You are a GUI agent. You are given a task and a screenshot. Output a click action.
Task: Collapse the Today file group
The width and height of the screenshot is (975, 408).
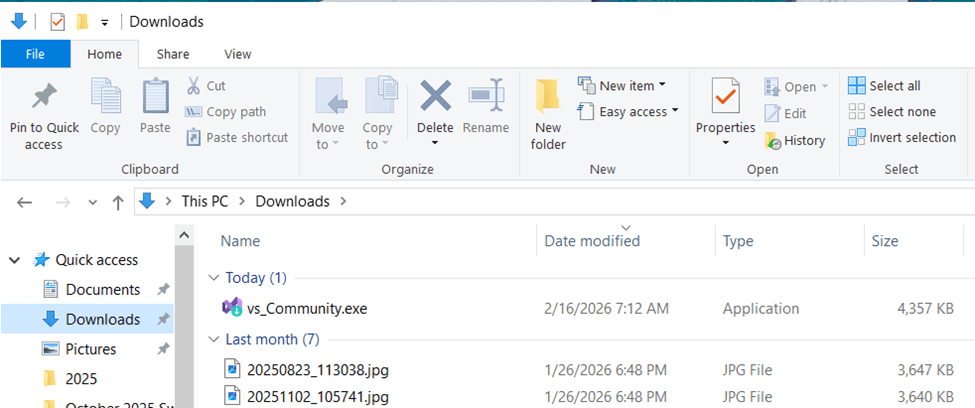coord(212,278)
